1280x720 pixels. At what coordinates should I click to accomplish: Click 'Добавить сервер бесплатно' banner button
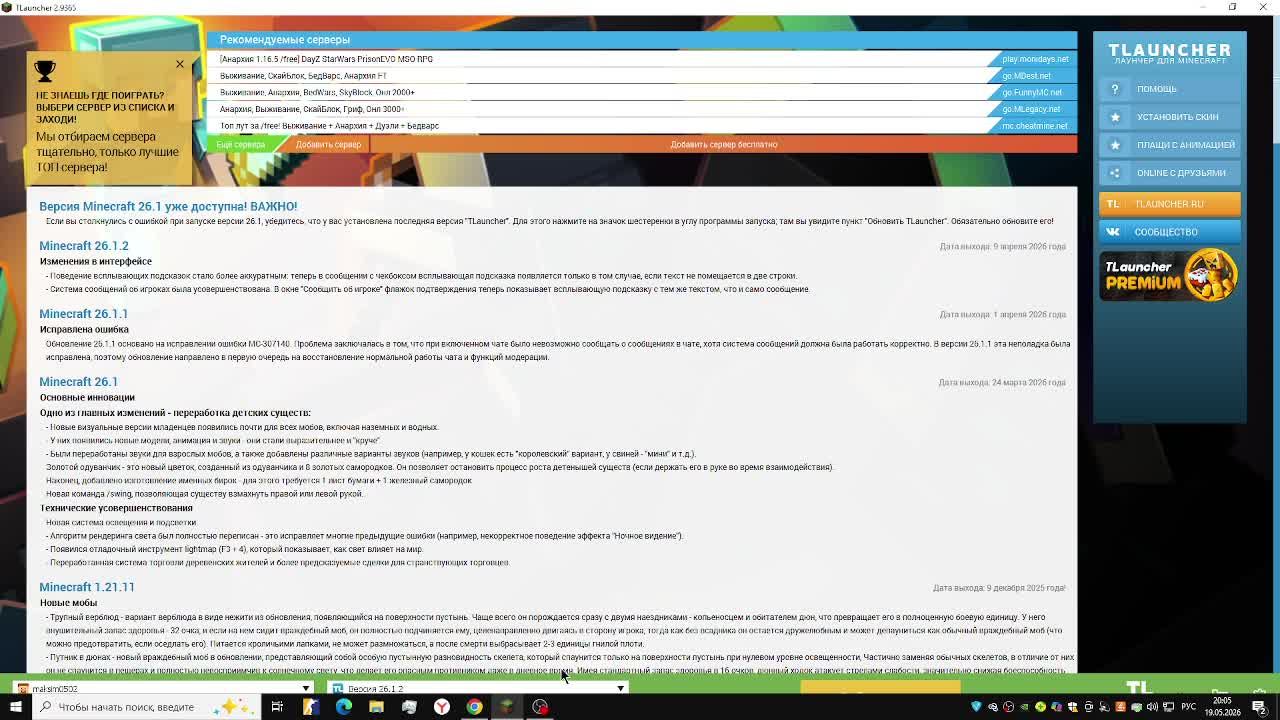pyautogui.click(x=723, y=144)
